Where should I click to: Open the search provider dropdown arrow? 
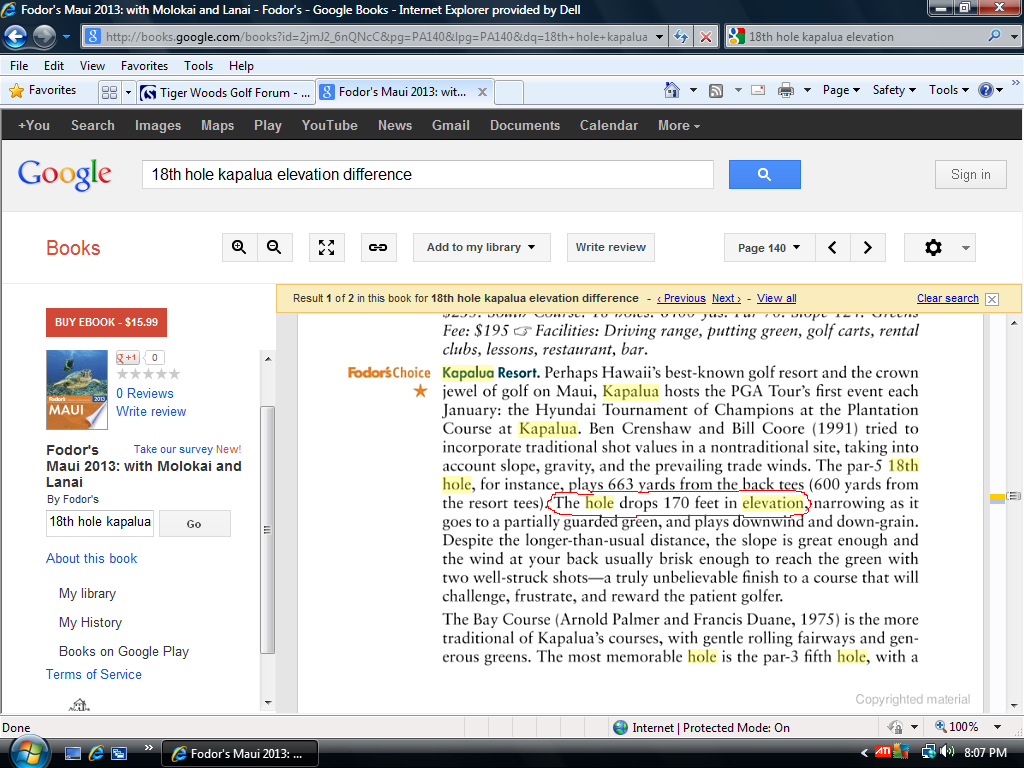point(1014,37)
